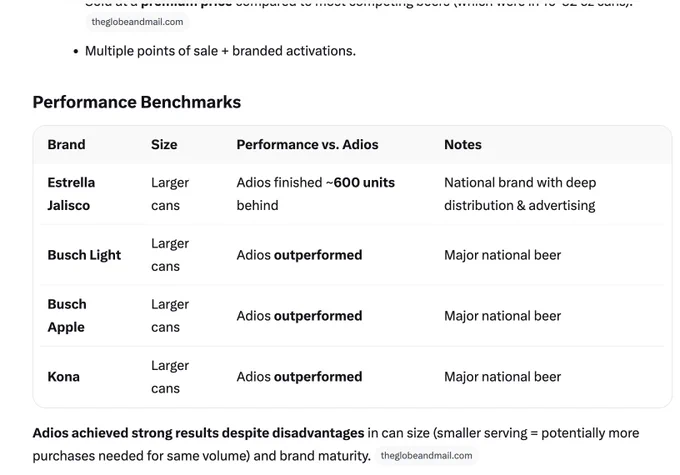Open the bottom theglobeandmail.com source chip
The width and height of the screenshot is (680, 475).
pyautogui.click(x=426, y=456)
